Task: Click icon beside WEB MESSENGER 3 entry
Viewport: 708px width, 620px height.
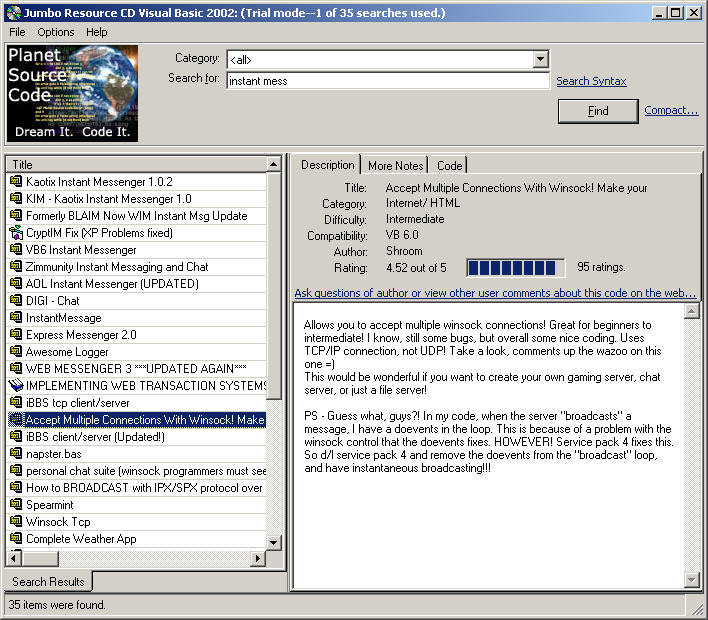Action: click(16, 368)
